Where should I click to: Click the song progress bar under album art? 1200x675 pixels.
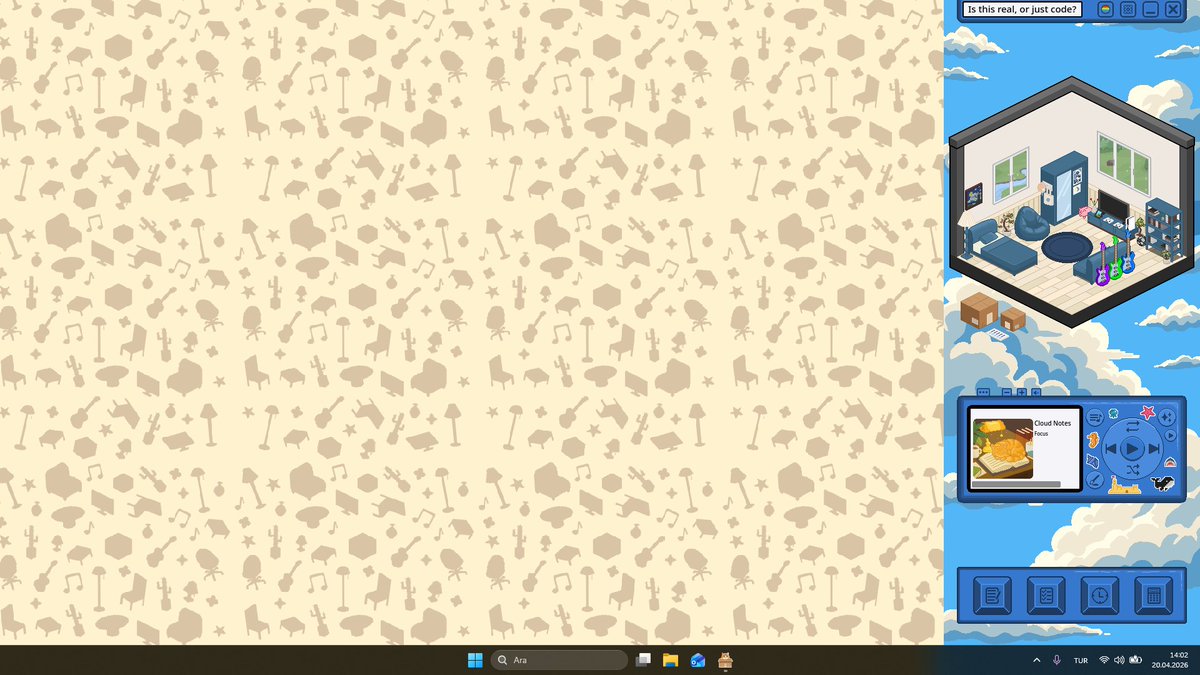click(x=1016, y=484)
